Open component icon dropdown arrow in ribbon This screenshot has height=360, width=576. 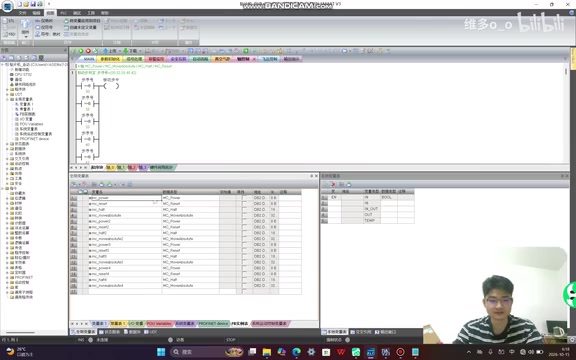tap(25, 37)
